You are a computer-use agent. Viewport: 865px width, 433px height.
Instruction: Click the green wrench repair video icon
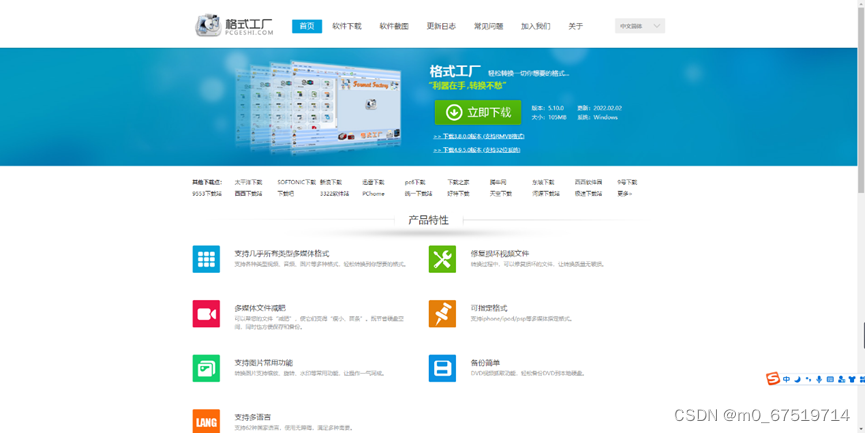coord(442,259)
